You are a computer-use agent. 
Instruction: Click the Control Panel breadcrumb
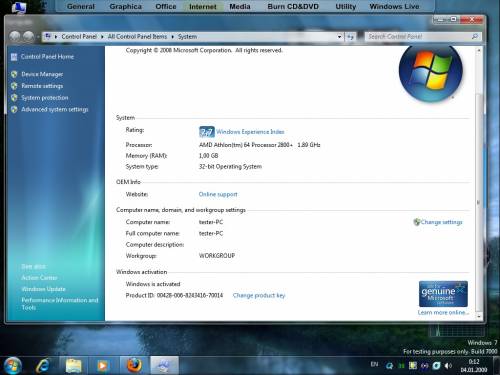point(79,37)
